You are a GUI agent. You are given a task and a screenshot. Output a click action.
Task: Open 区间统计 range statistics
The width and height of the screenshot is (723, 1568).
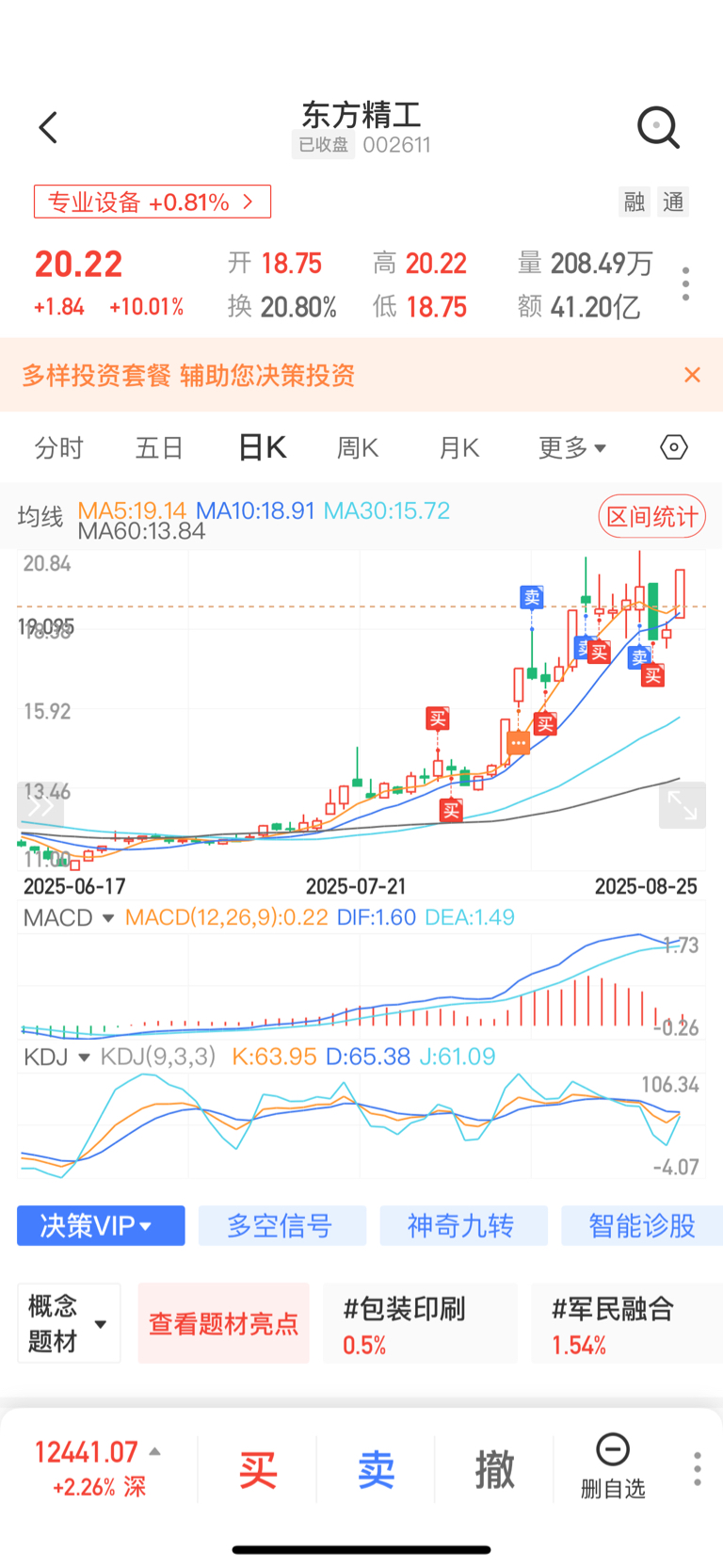coord(651,516)
